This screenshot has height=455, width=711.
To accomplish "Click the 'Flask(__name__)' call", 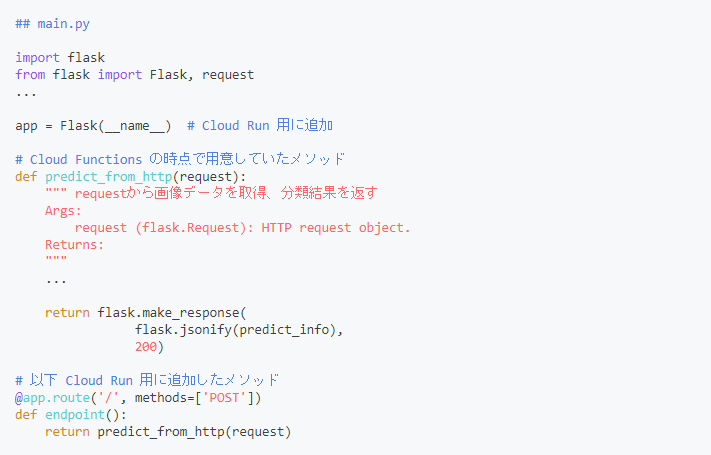I will pyautogui.click(x=115, y=126).
